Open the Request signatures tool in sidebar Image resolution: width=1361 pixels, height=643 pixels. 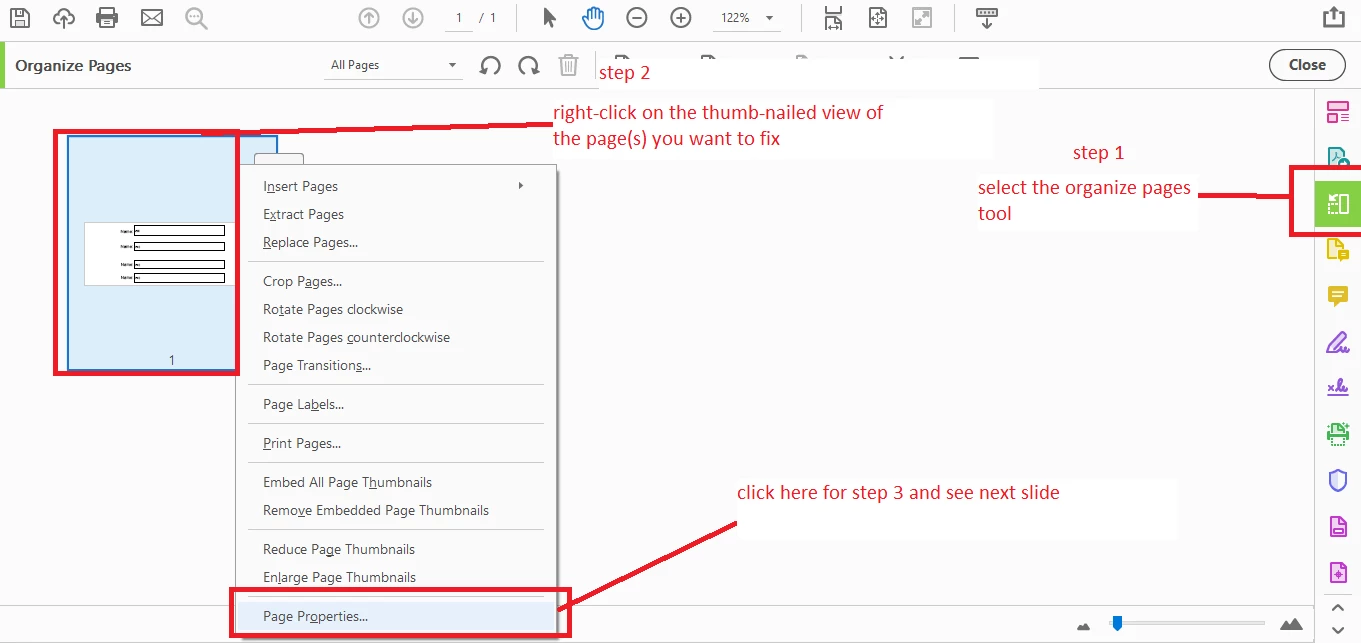tap(1337, 387)
